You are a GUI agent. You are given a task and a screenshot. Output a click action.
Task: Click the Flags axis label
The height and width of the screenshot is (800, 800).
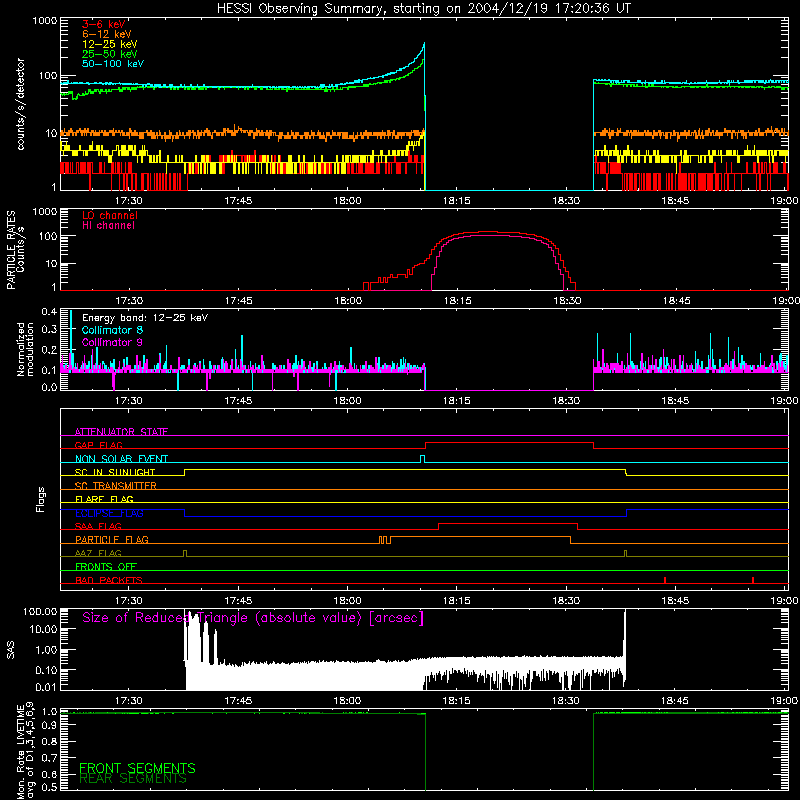click(41, 499)
